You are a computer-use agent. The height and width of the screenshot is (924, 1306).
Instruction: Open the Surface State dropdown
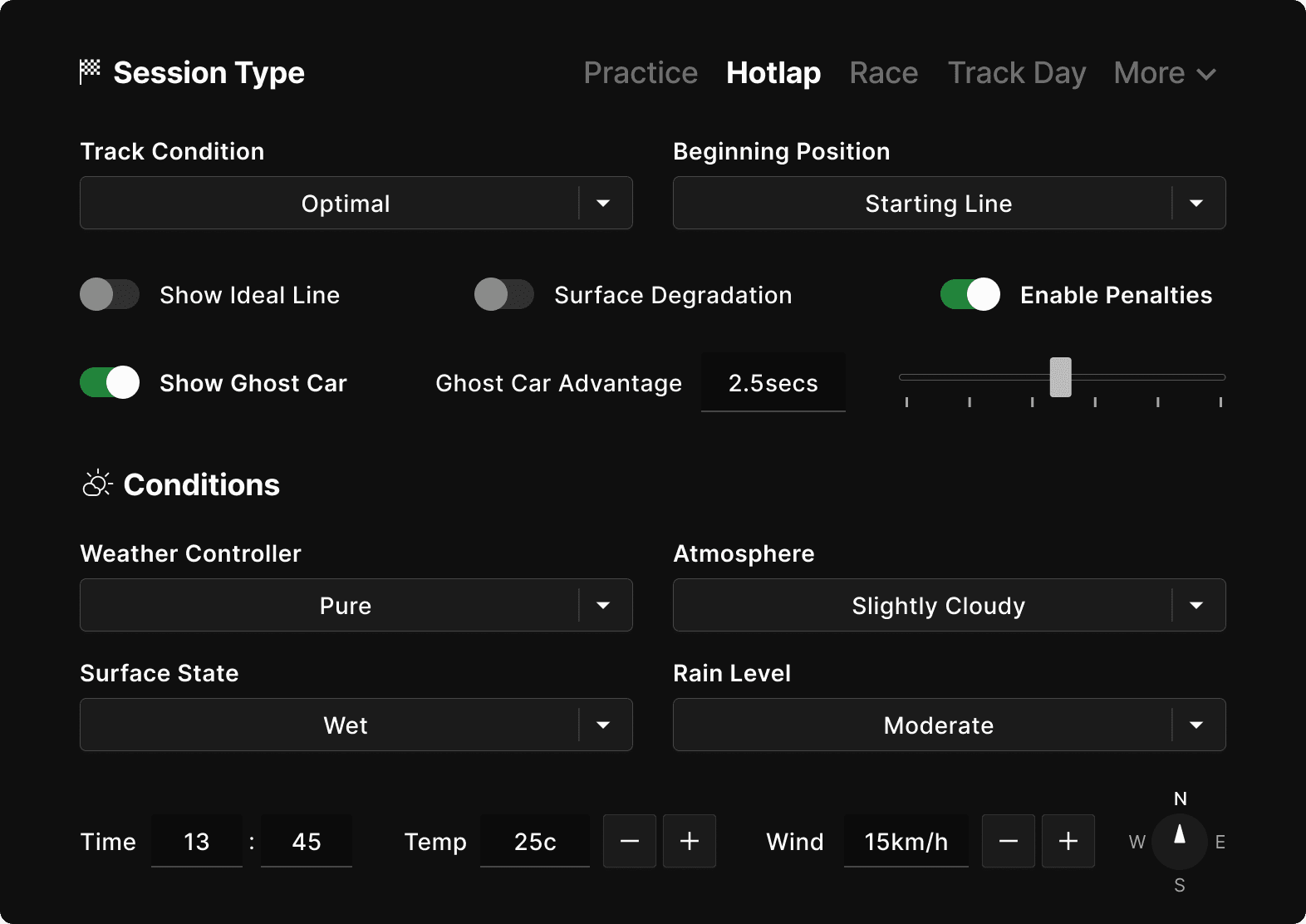coord(356,725)
